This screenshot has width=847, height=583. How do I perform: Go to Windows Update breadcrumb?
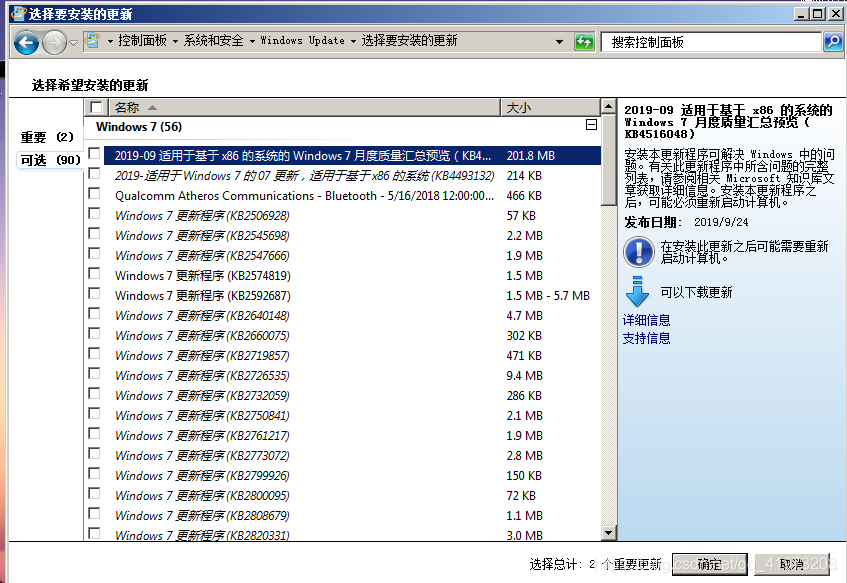pos(302,41)
